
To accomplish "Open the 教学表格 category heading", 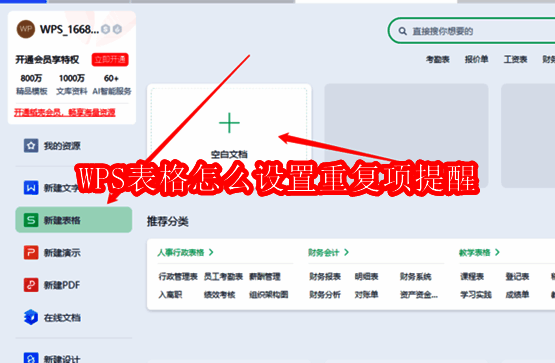I will (x=475, y=252).
